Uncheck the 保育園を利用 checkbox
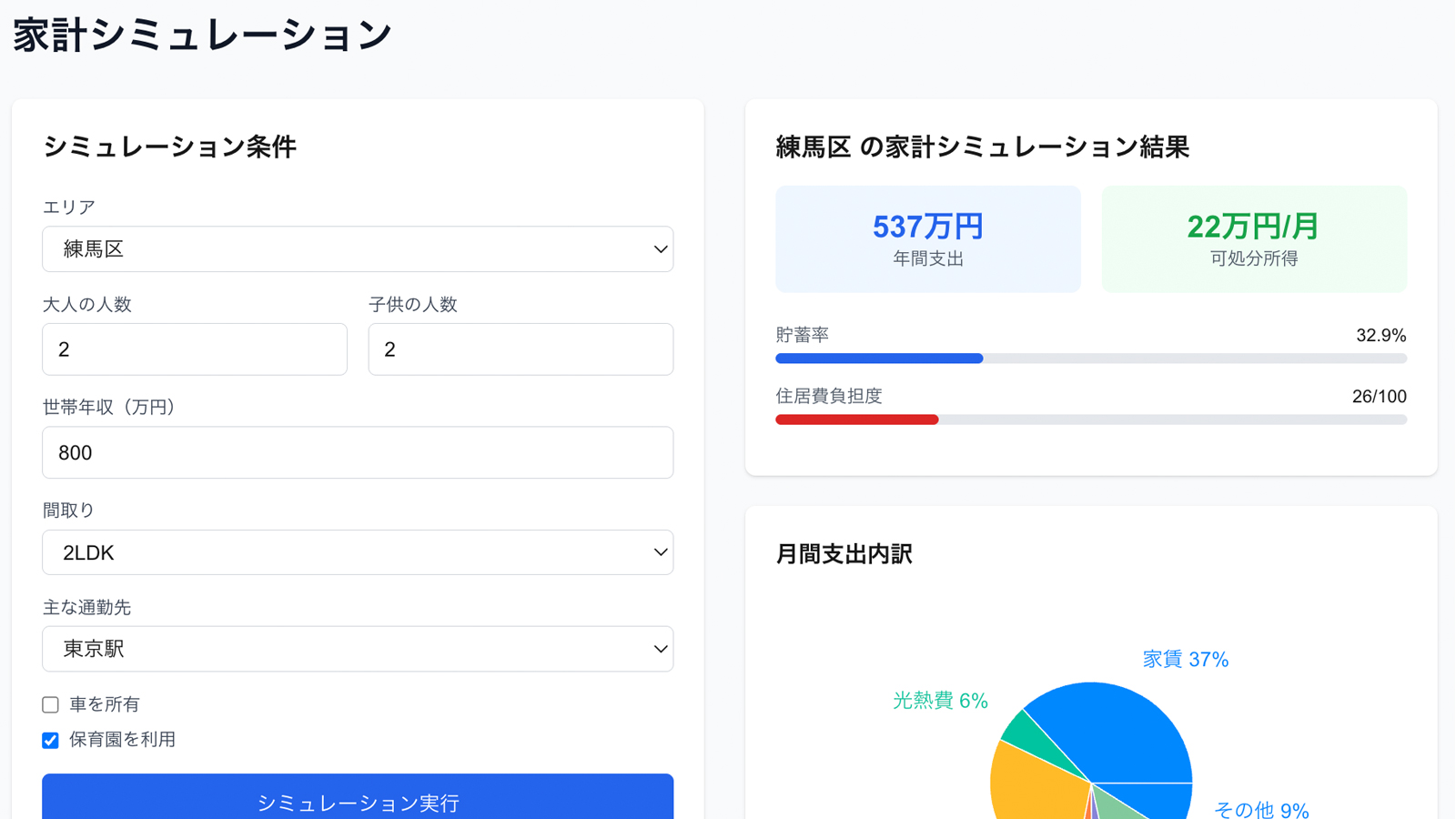Screen dimensions: 1456x819 [50, 741]
